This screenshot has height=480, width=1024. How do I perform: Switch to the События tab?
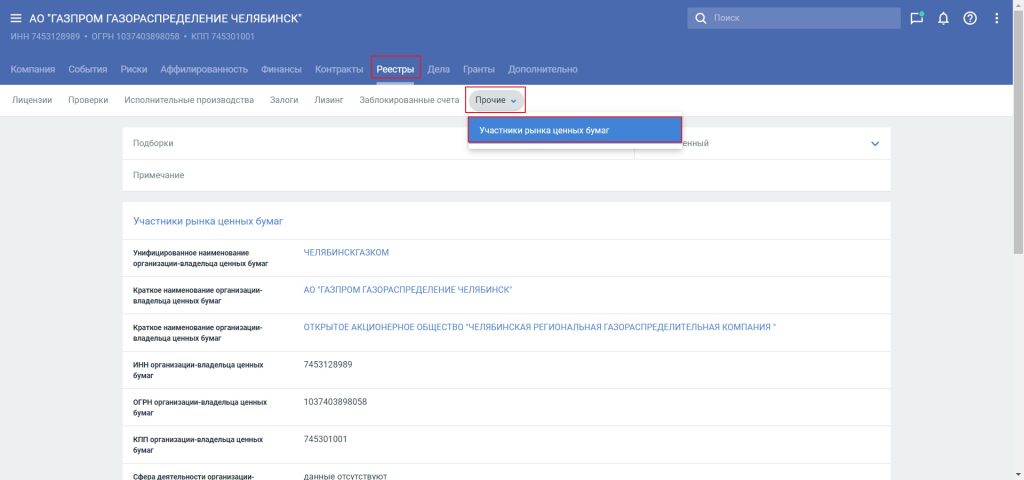(88, 69)
